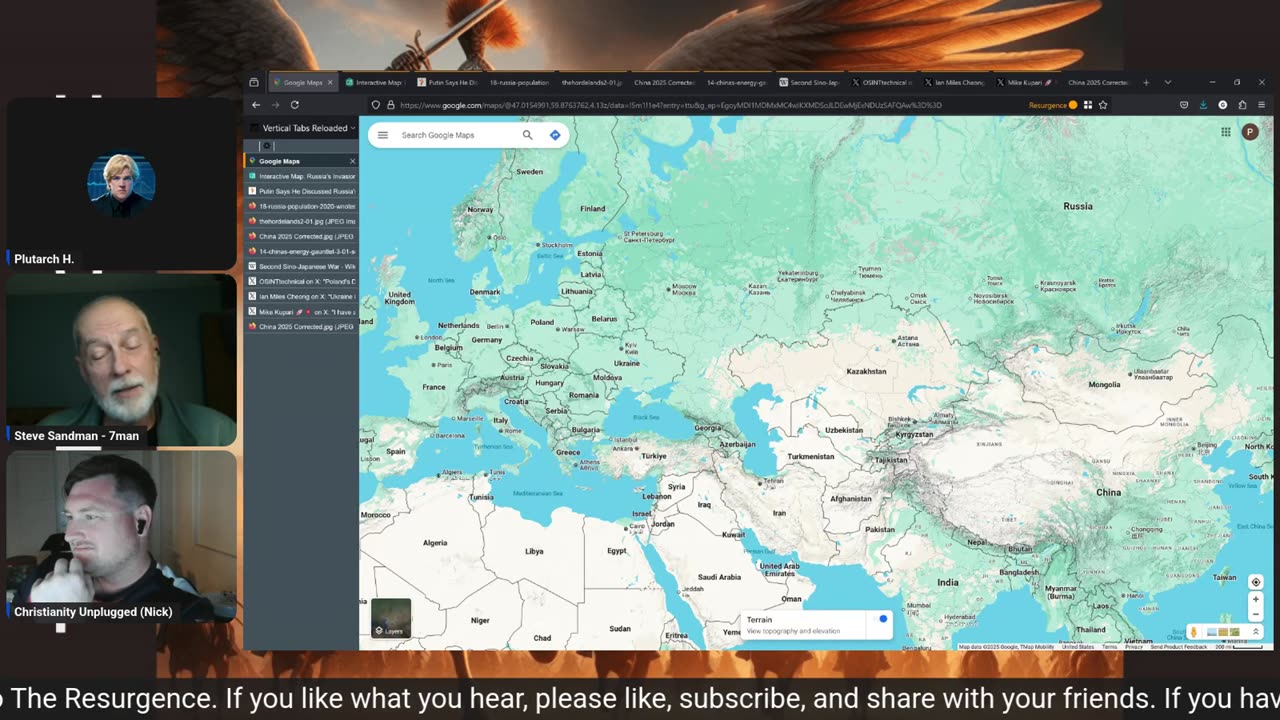Click the 'Plutarch H.' participant video tile
Image resolution: width=1280 pixels, height=720 pixels.
[x=121, y=184]
